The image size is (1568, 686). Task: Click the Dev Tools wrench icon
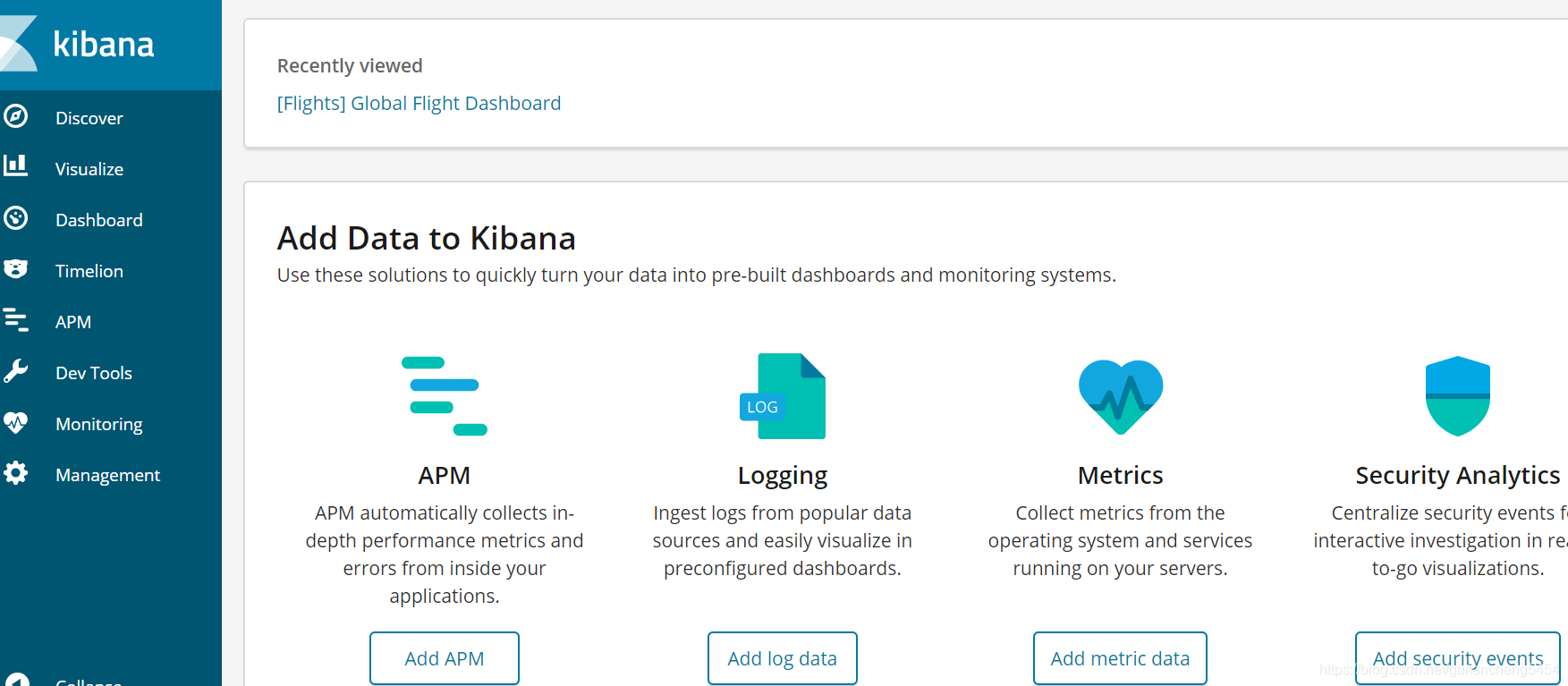click(x=15, y=371)
